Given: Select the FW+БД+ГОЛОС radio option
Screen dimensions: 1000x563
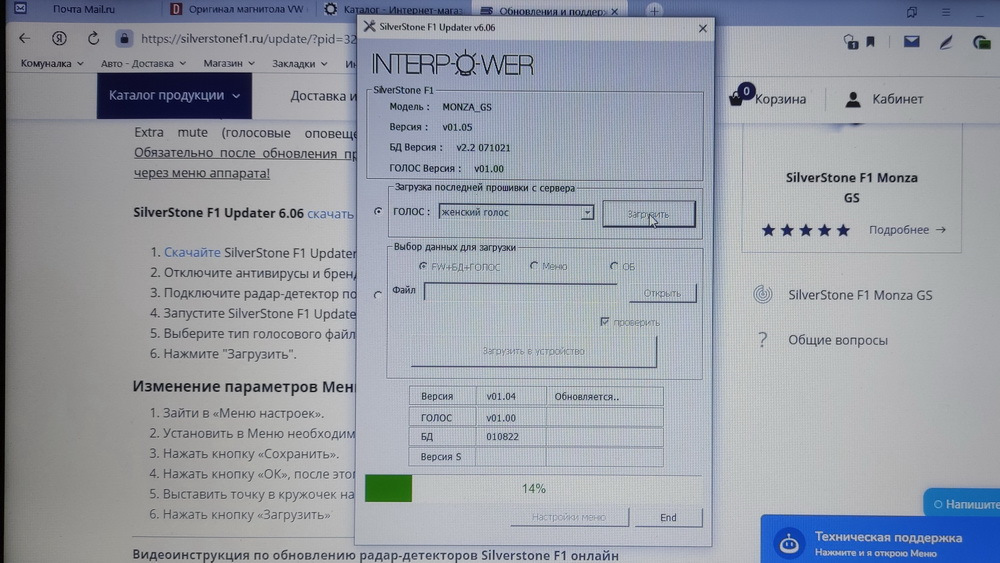Looking at the screenshot, I should point(423,266).
